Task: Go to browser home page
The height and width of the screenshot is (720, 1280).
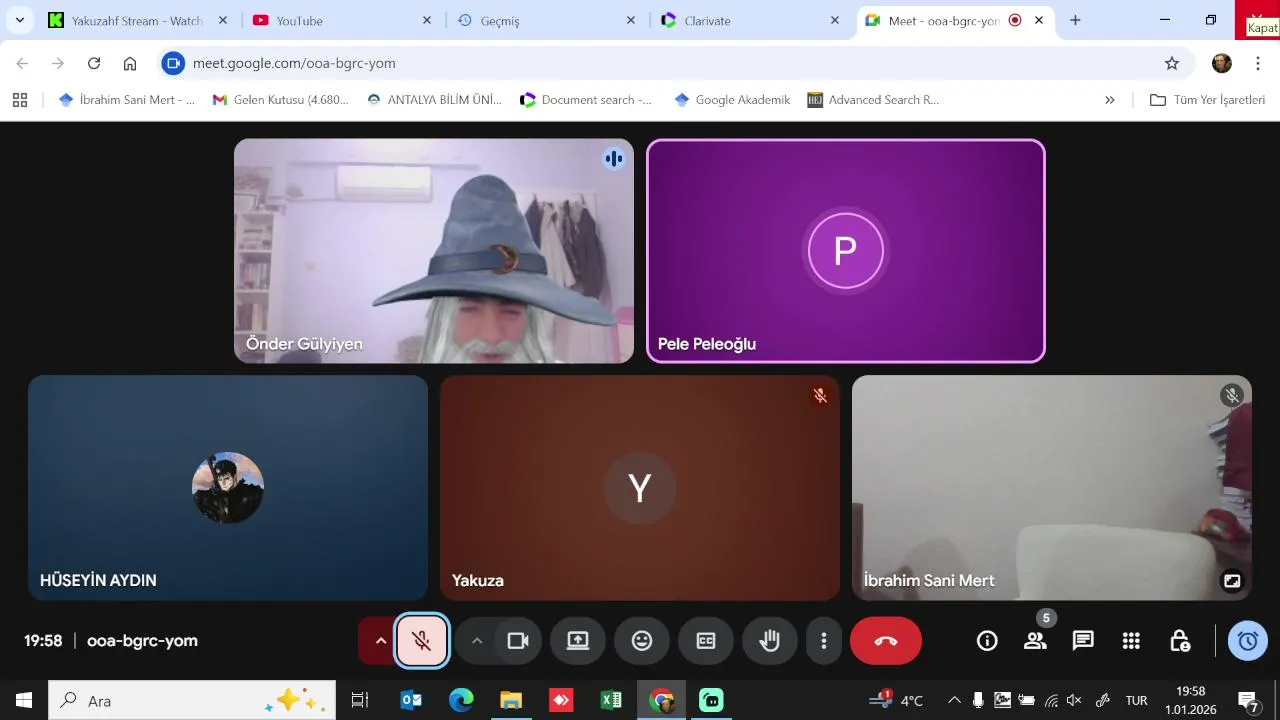Action: tap(130, 63)
